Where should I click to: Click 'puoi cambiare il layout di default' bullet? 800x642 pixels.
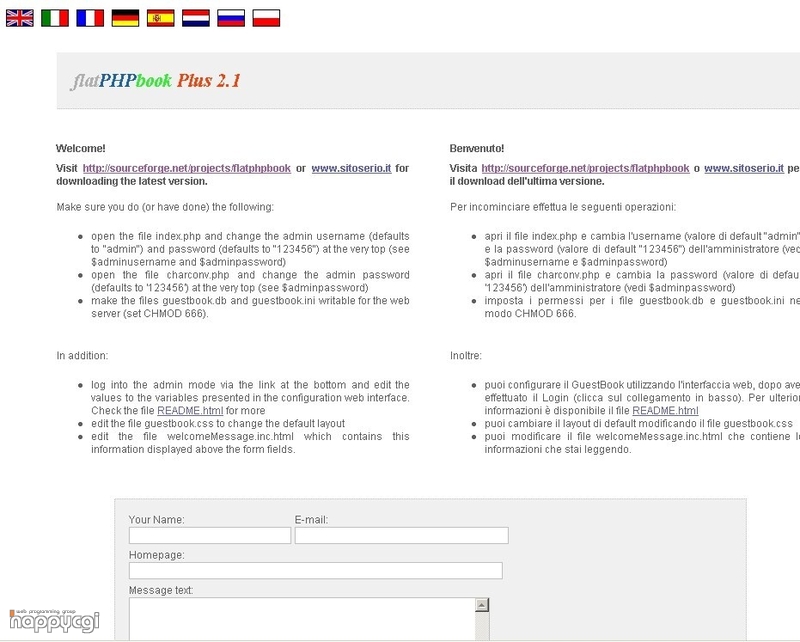click(639, 424)
